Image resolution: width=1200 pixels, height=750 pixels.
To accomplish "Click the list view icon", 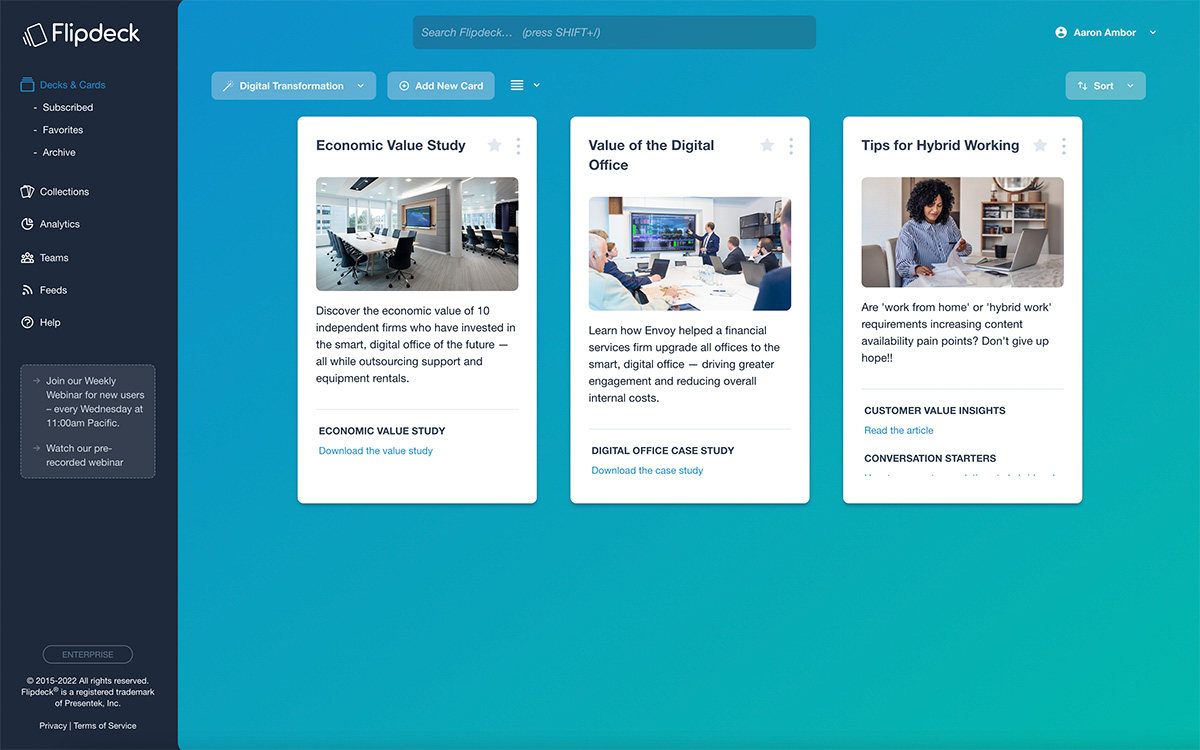I will pos(517,85).
